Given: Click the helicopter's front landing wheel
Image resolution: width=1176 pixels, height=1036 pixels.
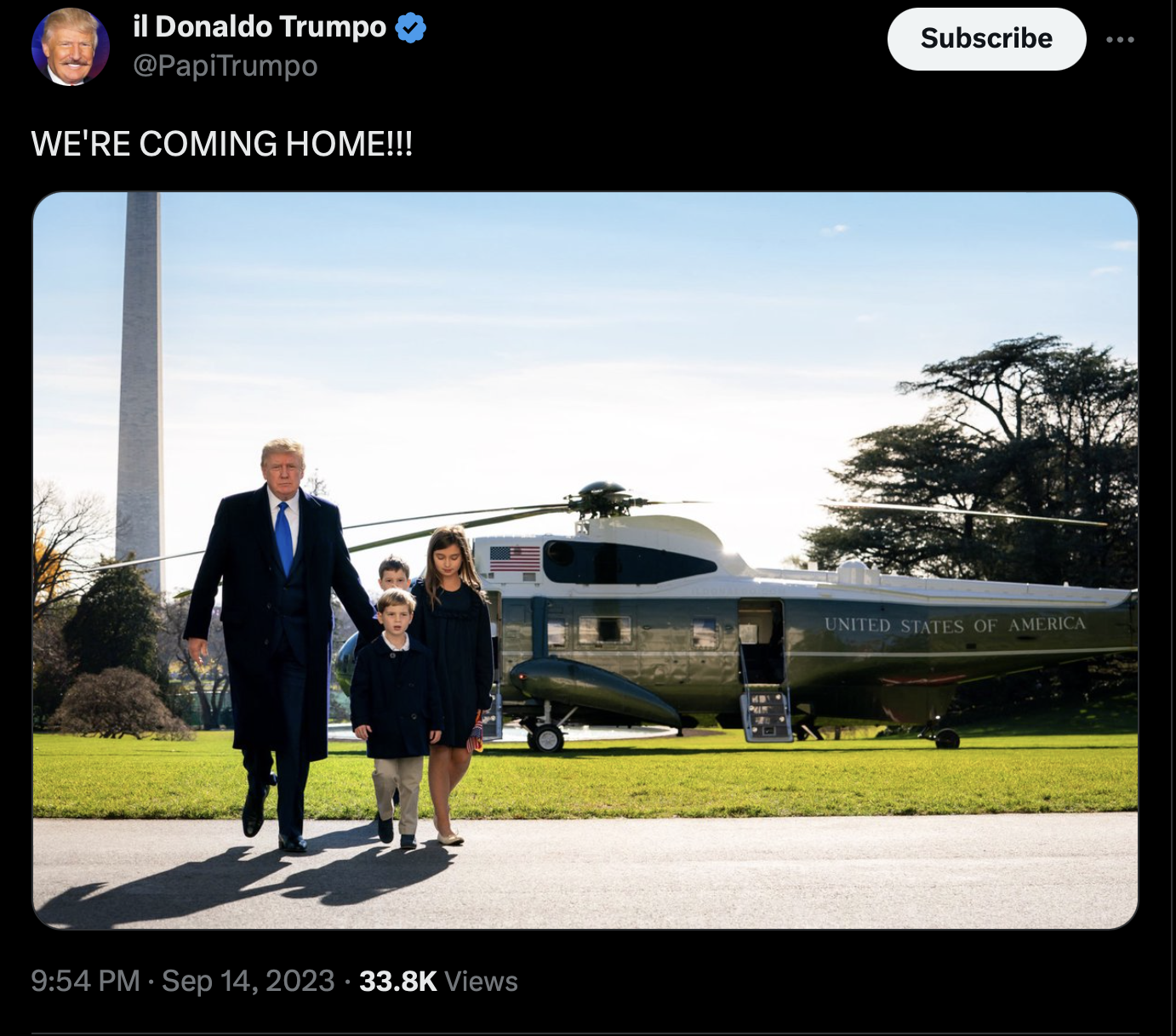Looking at the screenshot, I should (x=545, y=737).
